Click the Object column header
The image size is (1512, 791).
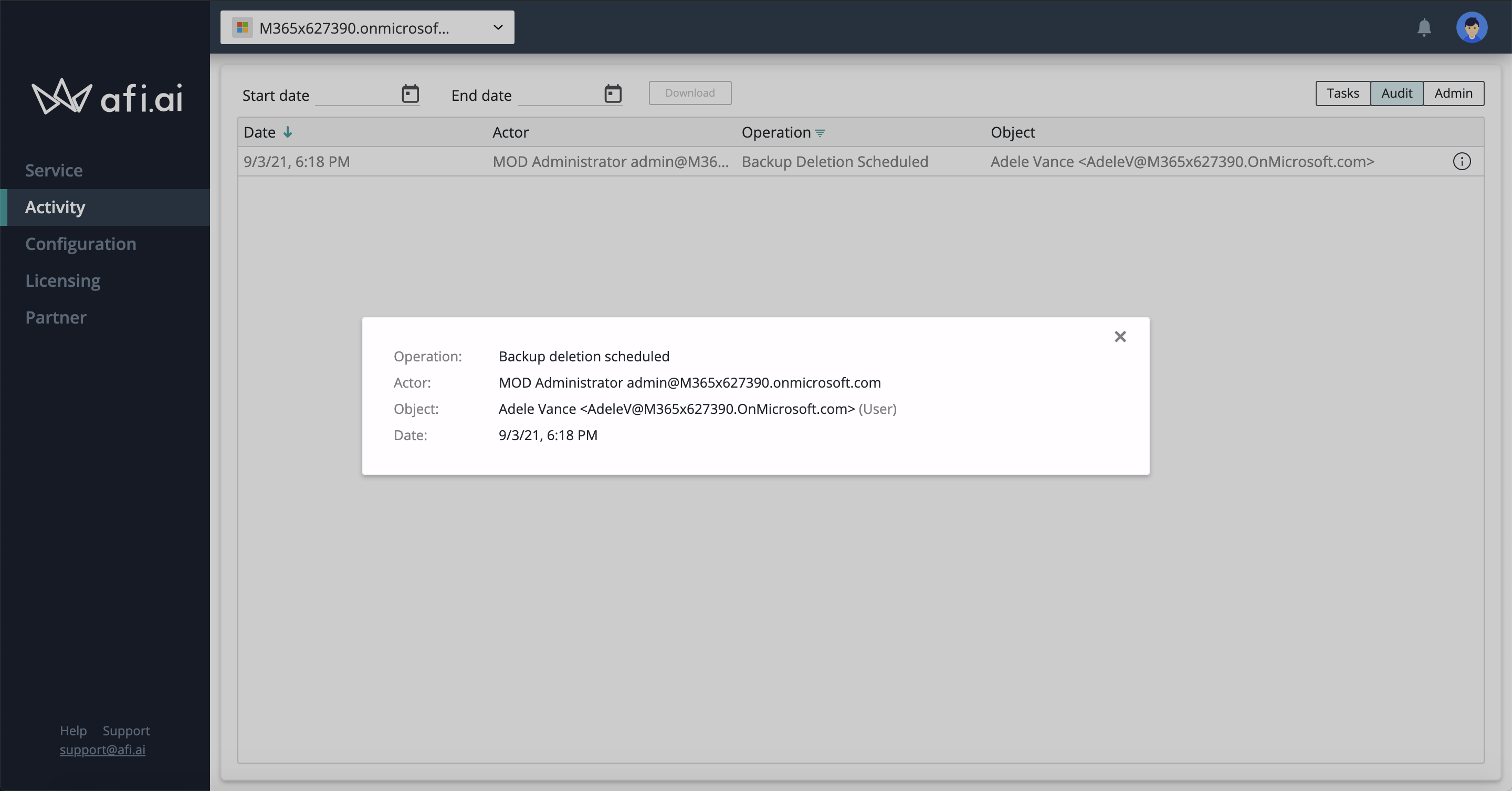1013,132
